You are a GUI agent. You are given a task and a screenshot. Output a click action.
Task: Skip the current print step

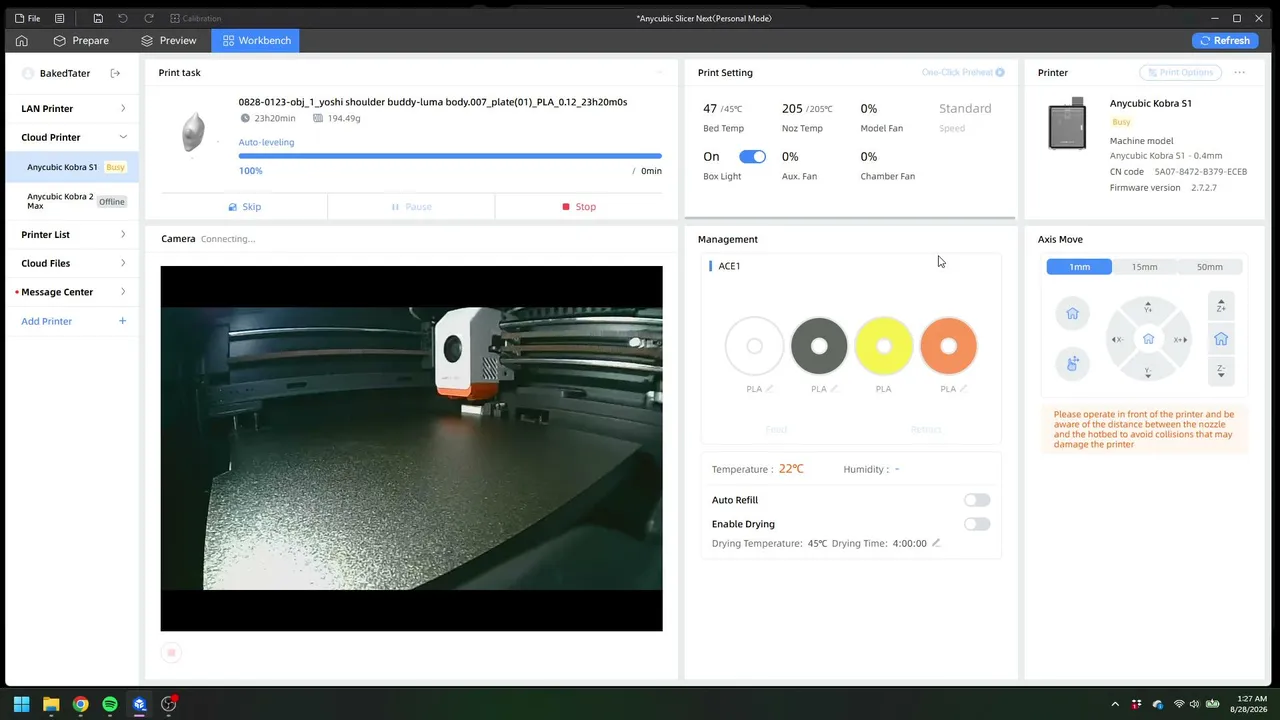coord(245,207)
